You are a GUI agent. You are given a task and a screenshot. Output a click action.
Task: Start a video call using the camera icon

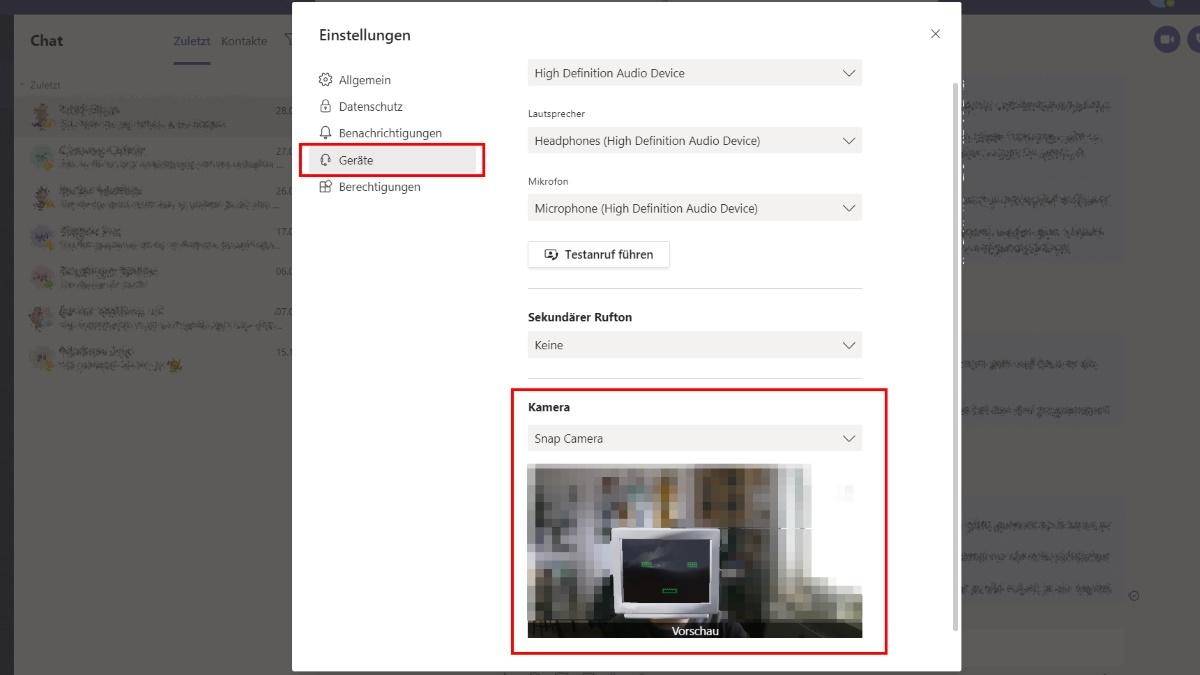(x=1166, y=40)
